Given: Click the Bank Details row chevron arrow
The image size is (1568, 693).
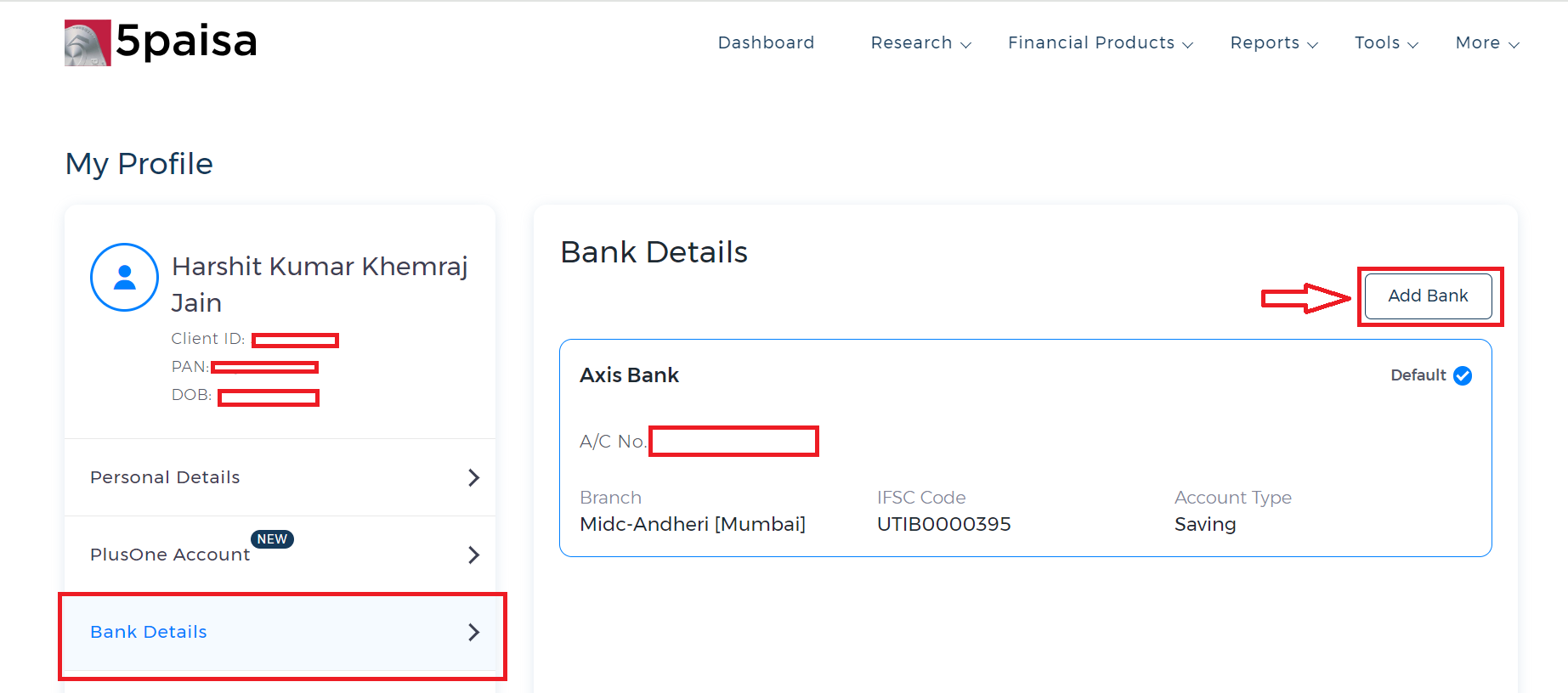Looking at the screenshot, I should pos(474,632).
